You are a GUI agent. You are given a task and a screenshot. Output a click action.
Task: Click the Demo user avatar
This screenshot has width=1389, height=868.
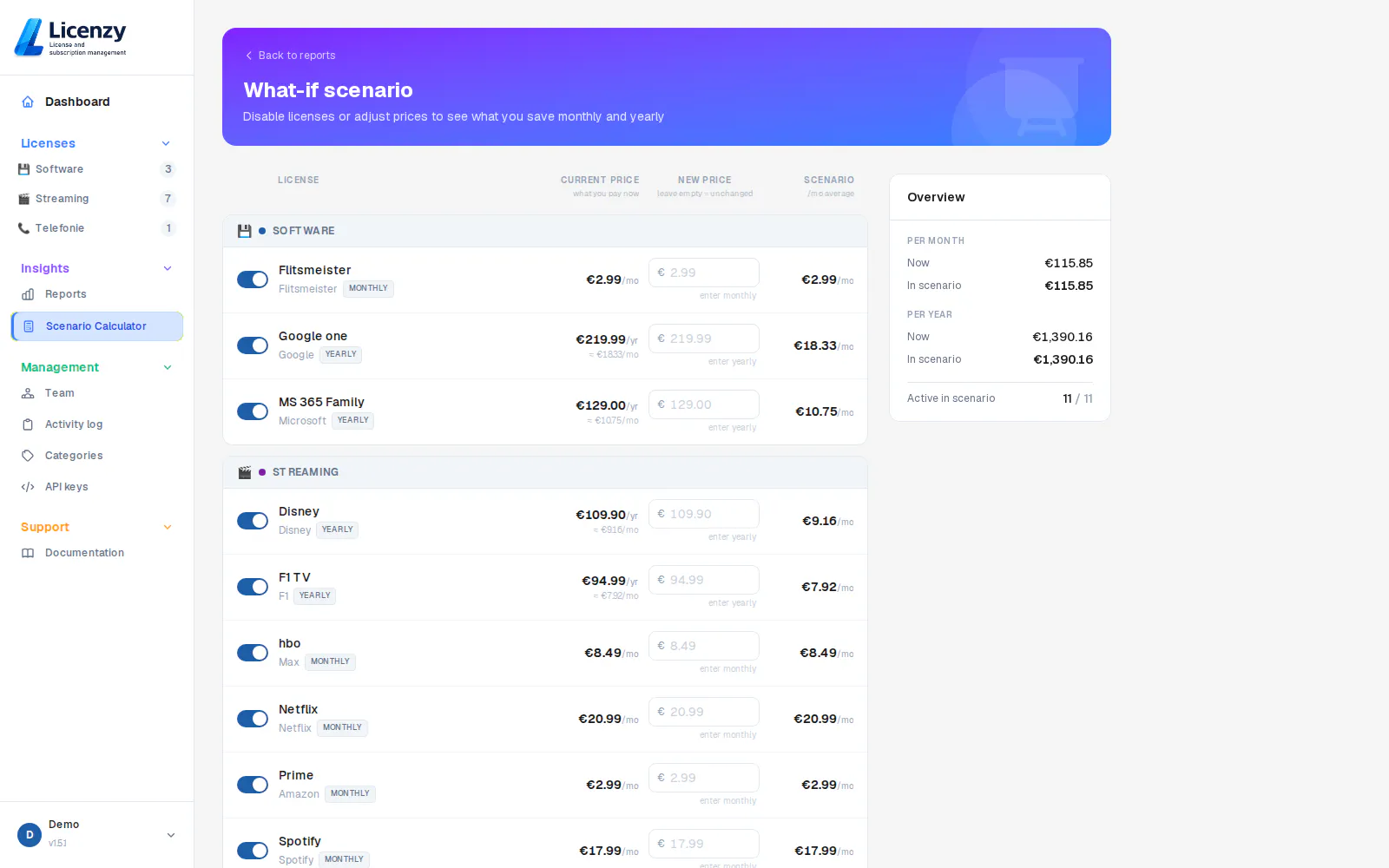(30, 835)
